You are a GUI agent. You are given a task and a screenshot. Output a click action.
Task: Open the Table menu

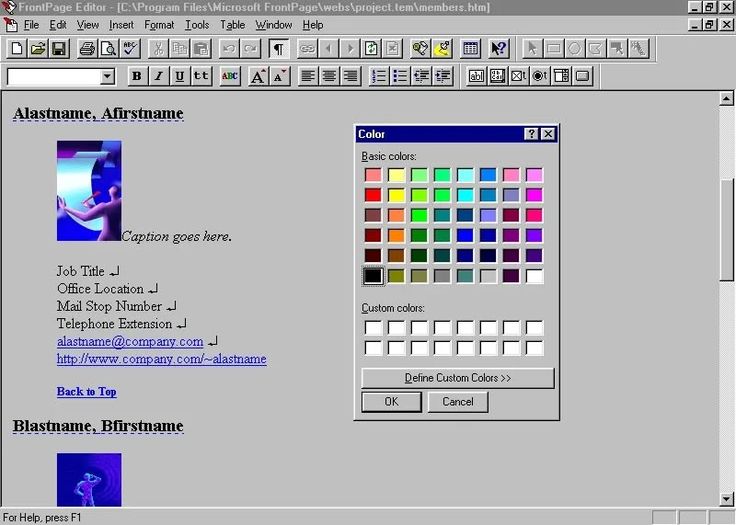(232, 24)
